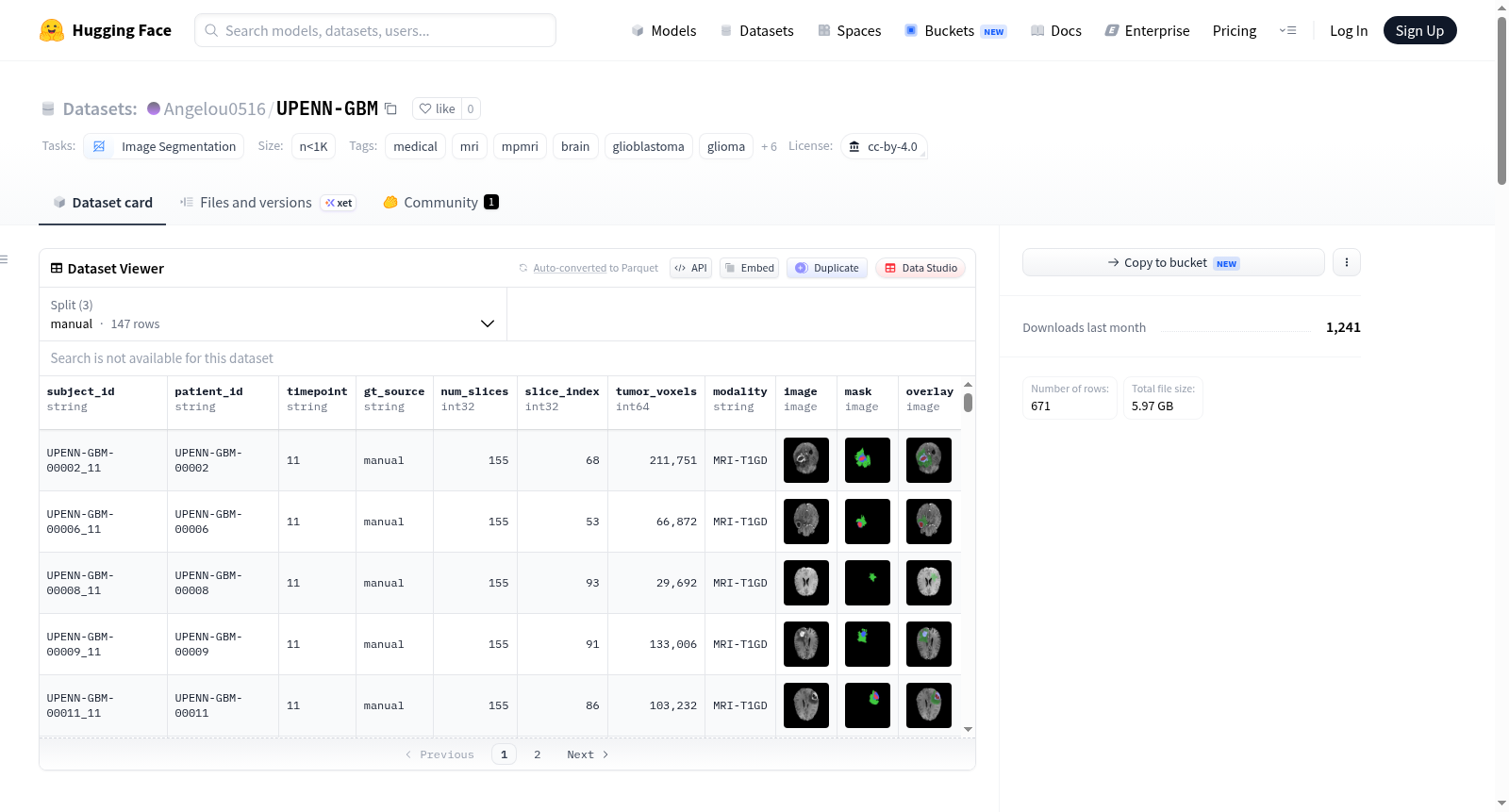Expand the Split dropdown selector
The width and height of the screenshot is (1509, 812).
[273, 314]
